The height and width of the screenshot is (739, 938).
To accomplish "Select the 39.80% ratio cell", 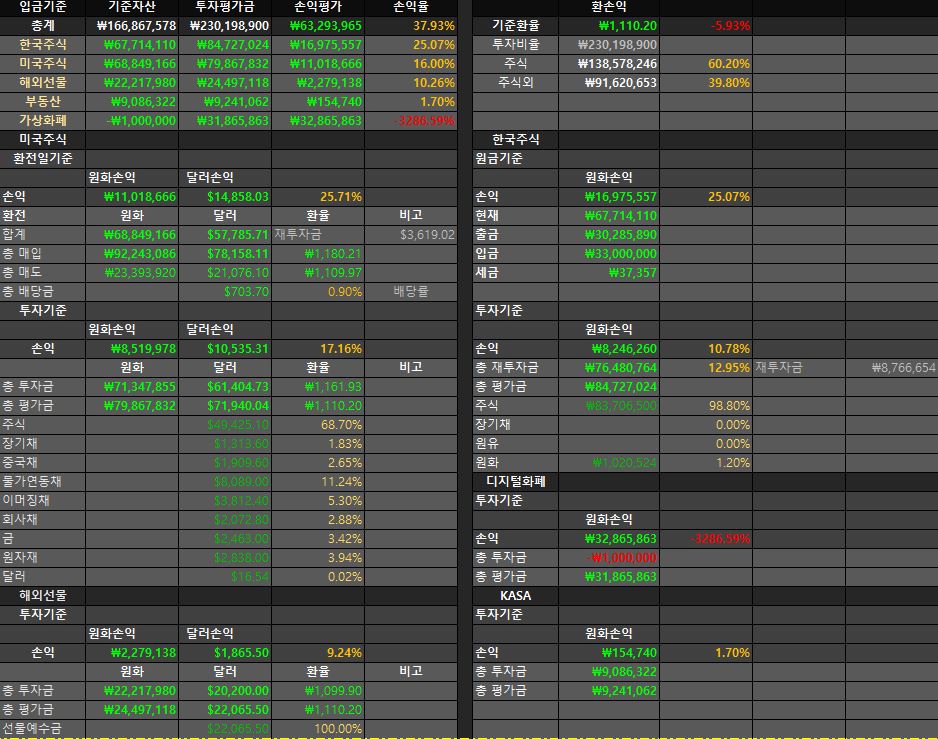I will coord(706,83).
